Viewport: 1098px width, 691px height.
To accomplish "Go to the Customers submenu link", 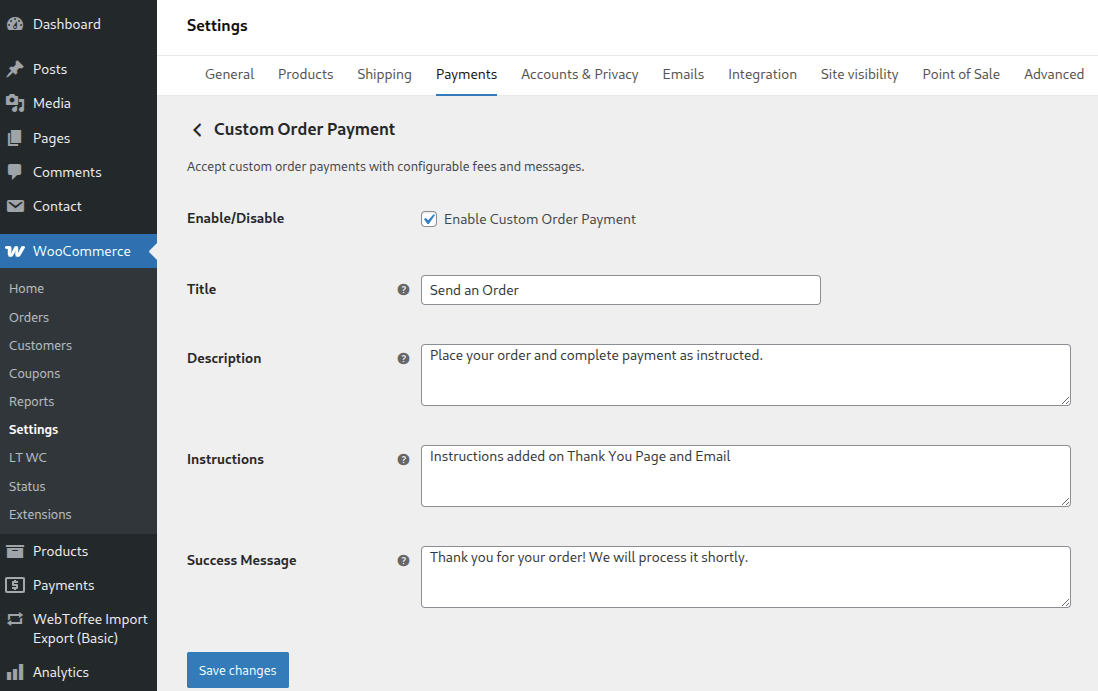I will pyautogui.click(x=41, y=346).
